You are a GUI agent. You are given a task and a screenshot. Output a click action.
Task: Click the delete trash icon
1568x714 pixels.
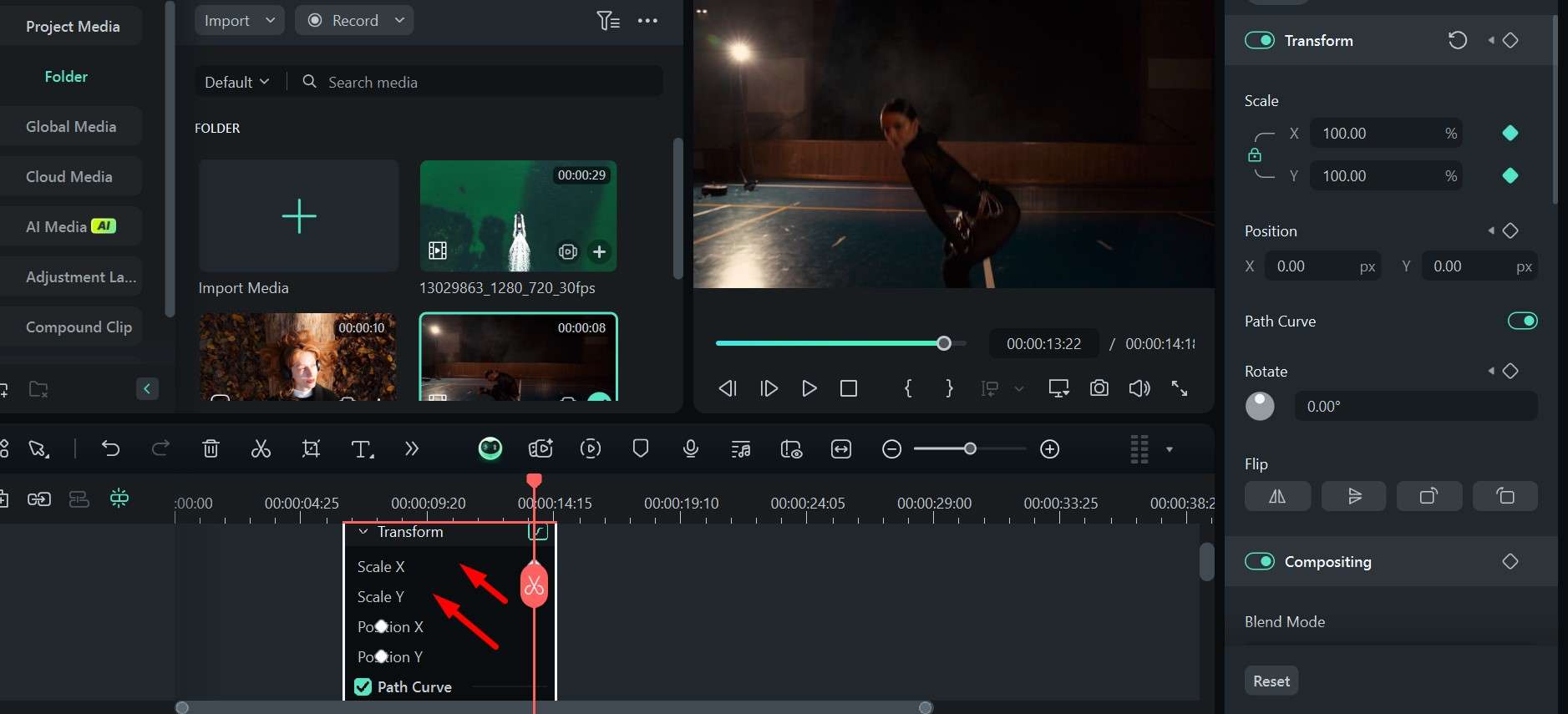coord(211,449)
